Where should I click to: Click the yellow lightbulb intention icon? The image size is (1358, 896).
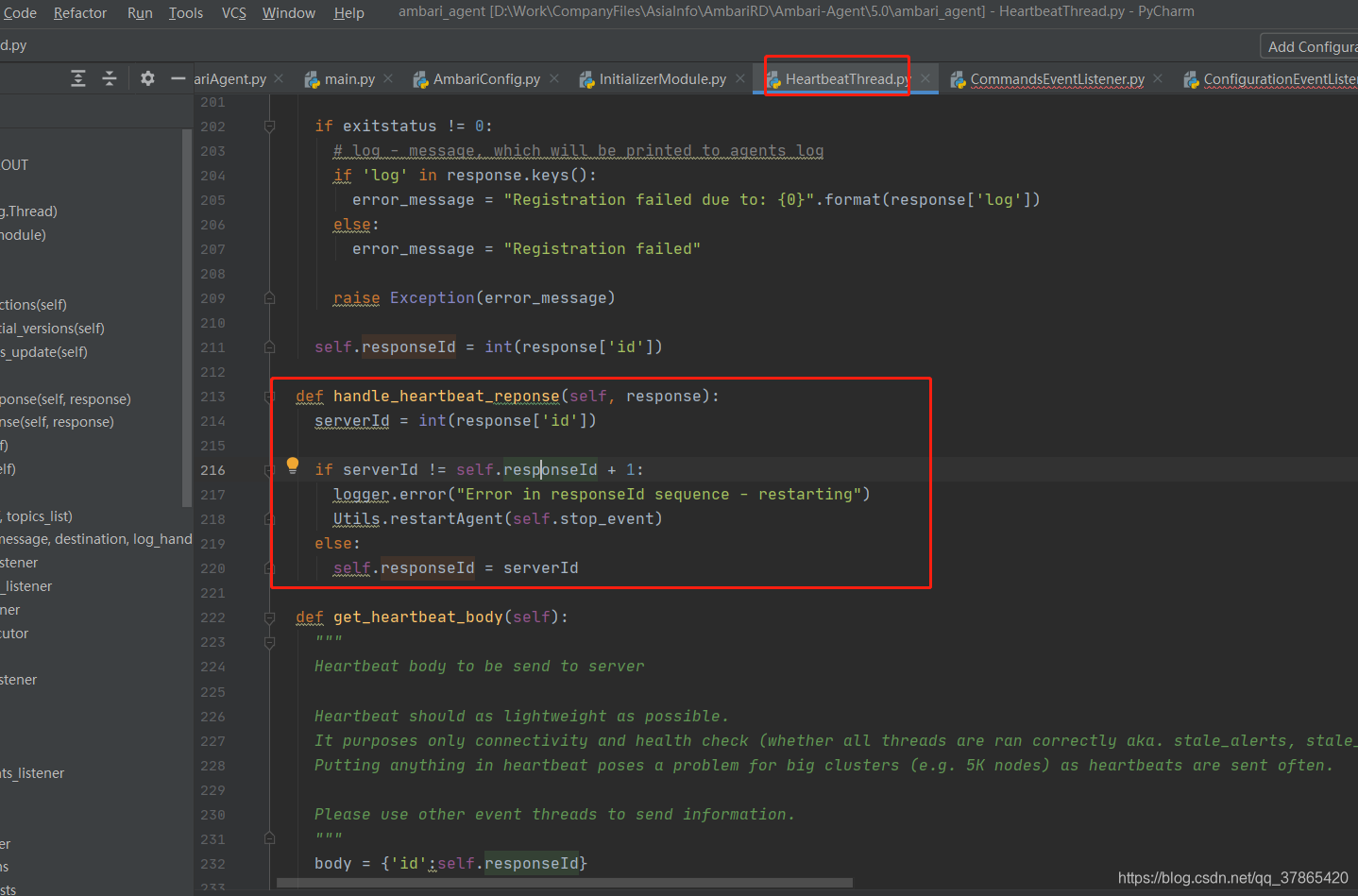[x=293, y=465]
